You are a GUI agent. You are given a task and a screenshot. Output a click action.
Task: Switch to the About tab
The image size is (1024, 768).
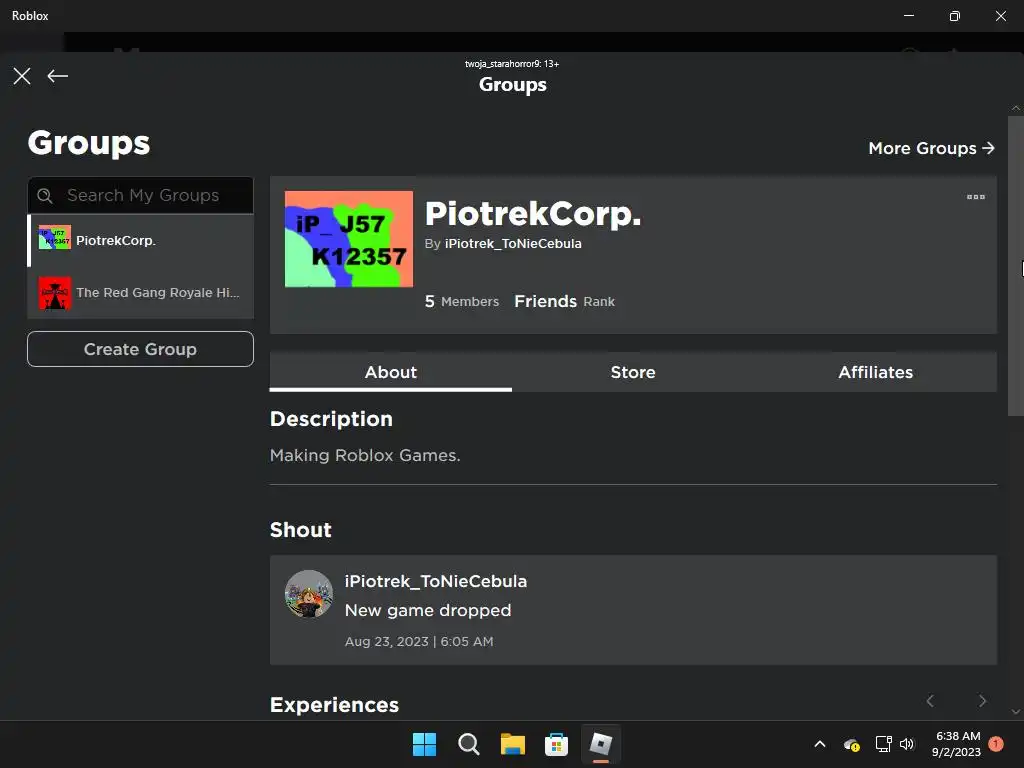(391, 372)
